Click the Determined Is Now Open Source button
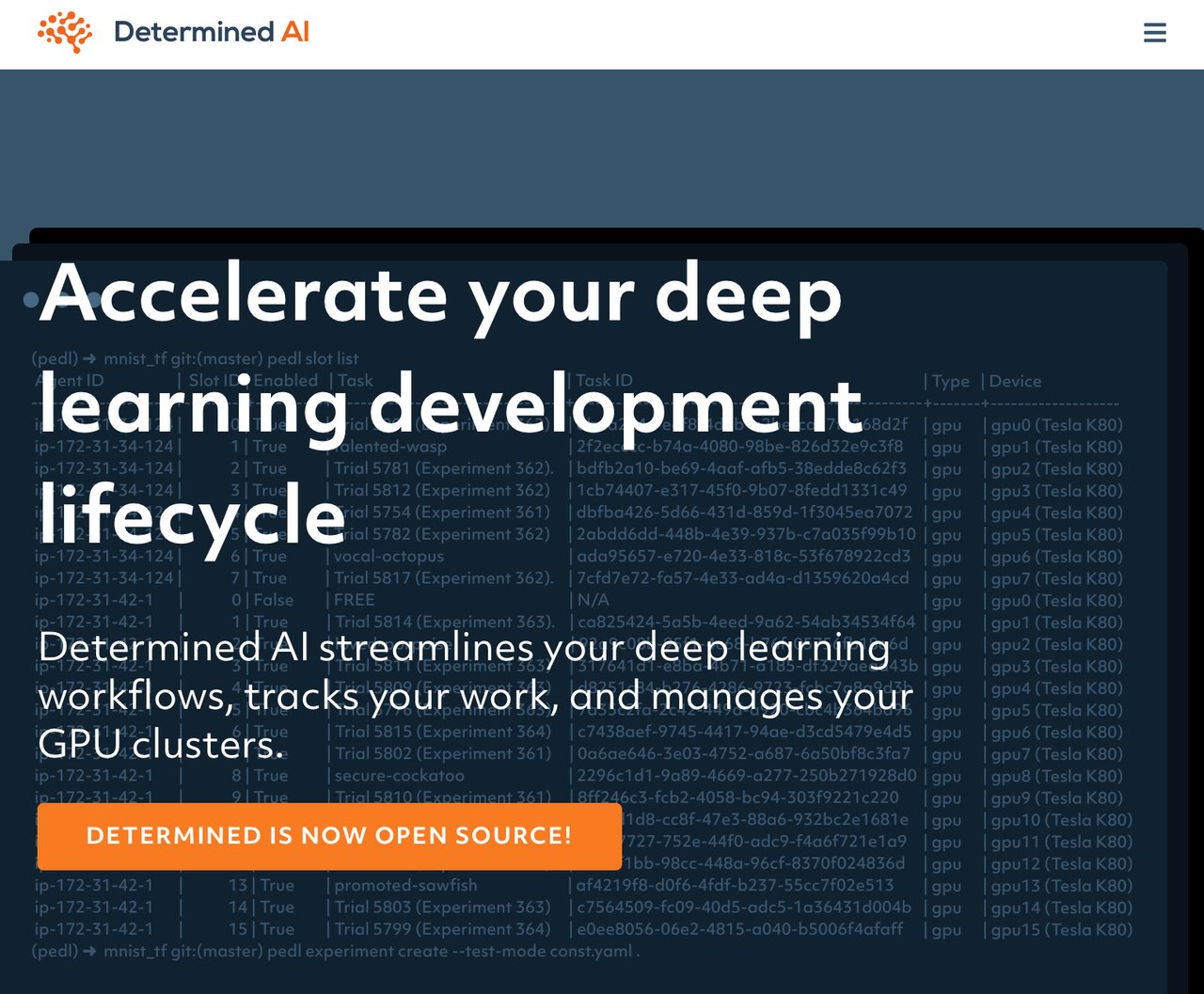Viewport: 1204px width, 994px height. click(x=329, y=836)
